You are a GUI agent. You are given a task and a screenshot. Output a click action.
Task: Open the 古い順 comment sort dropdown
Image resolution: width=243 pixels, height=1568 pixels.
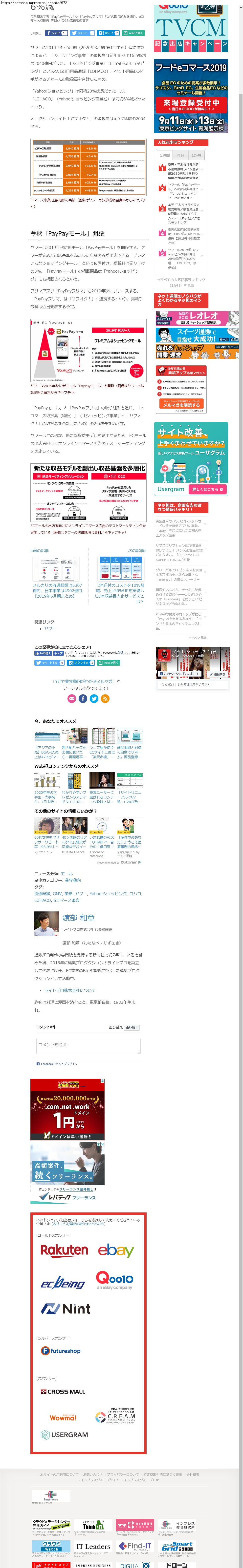(132, 1027)
